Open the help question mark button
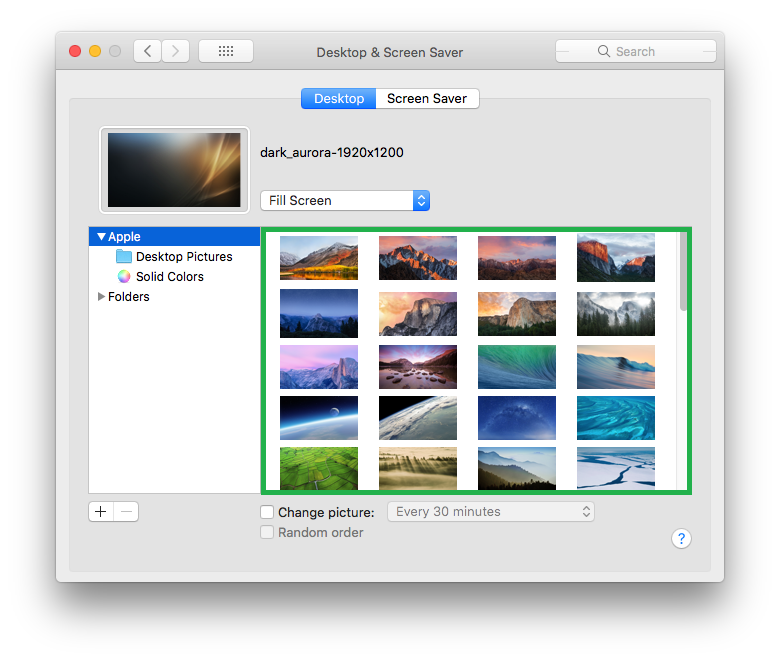The width and height of the screenshot is (780, 662). click(681, 539)
